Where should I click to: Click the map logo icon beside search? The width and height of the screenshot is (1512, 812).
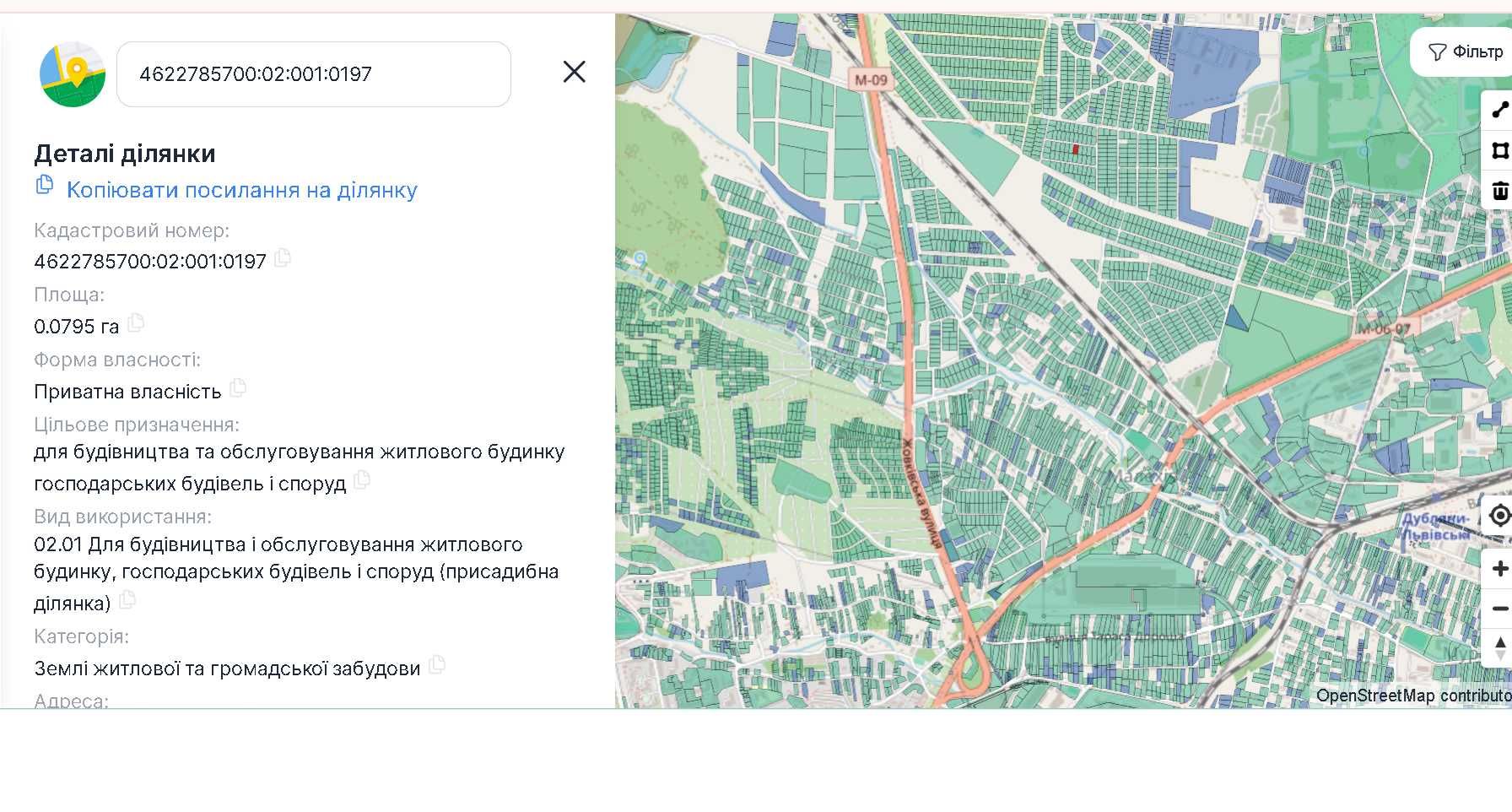click(x=73, y=74)
